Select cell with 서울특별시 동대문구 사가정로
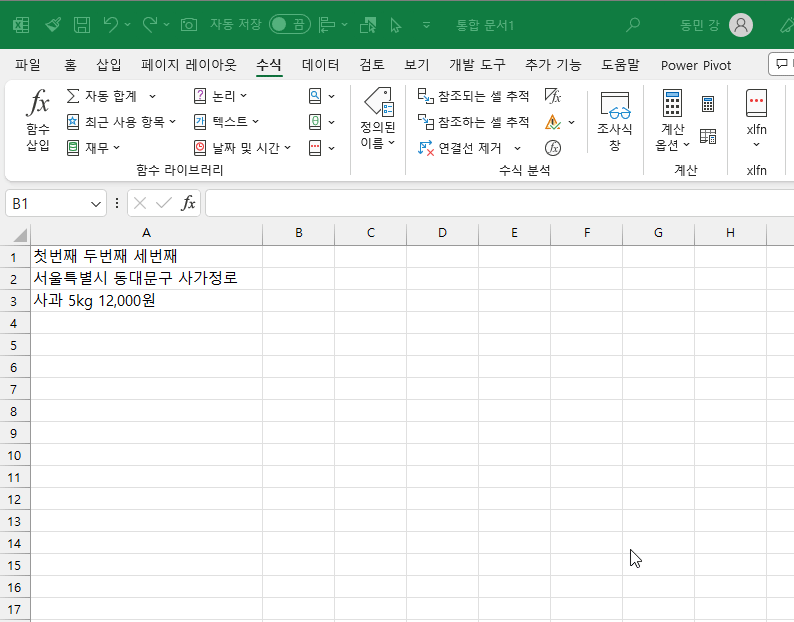 coord(146,278)
